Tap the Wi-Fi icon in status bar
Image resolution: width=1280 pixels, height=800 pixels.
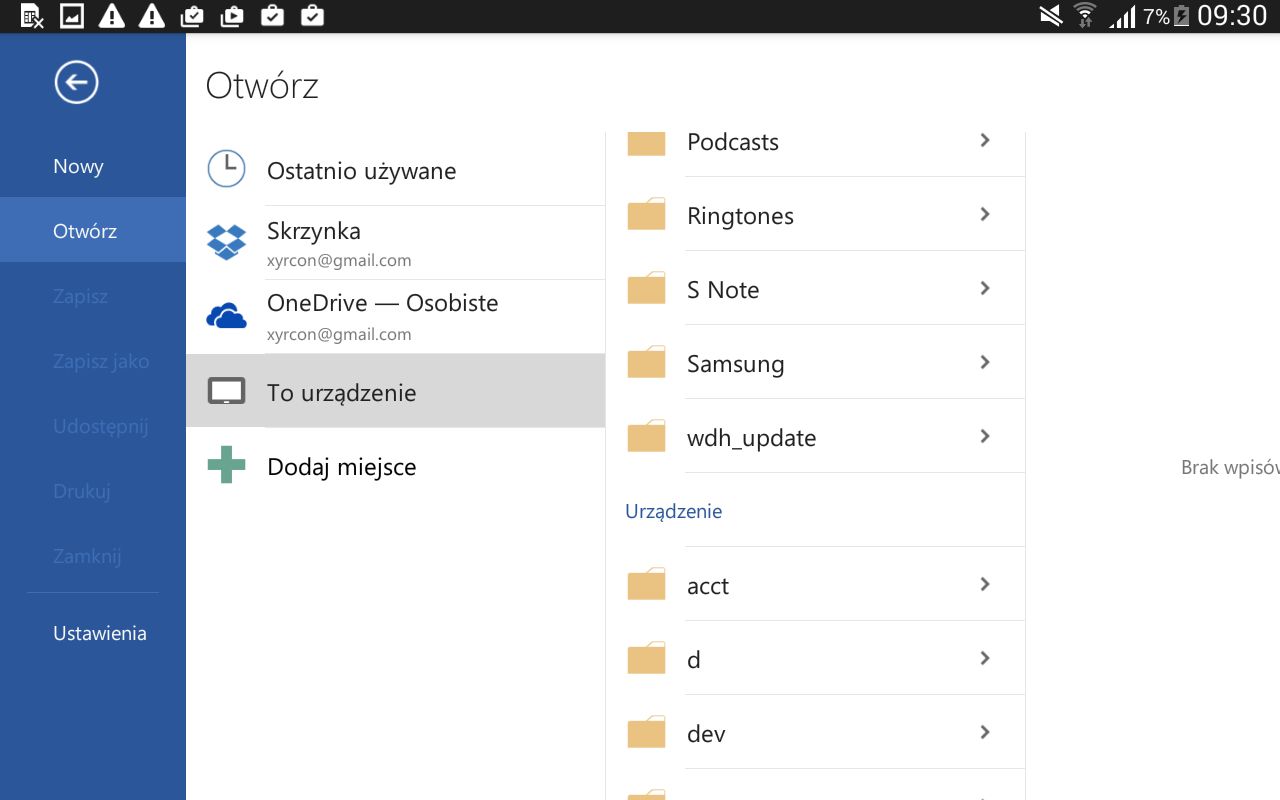(x=1084, y=16)
